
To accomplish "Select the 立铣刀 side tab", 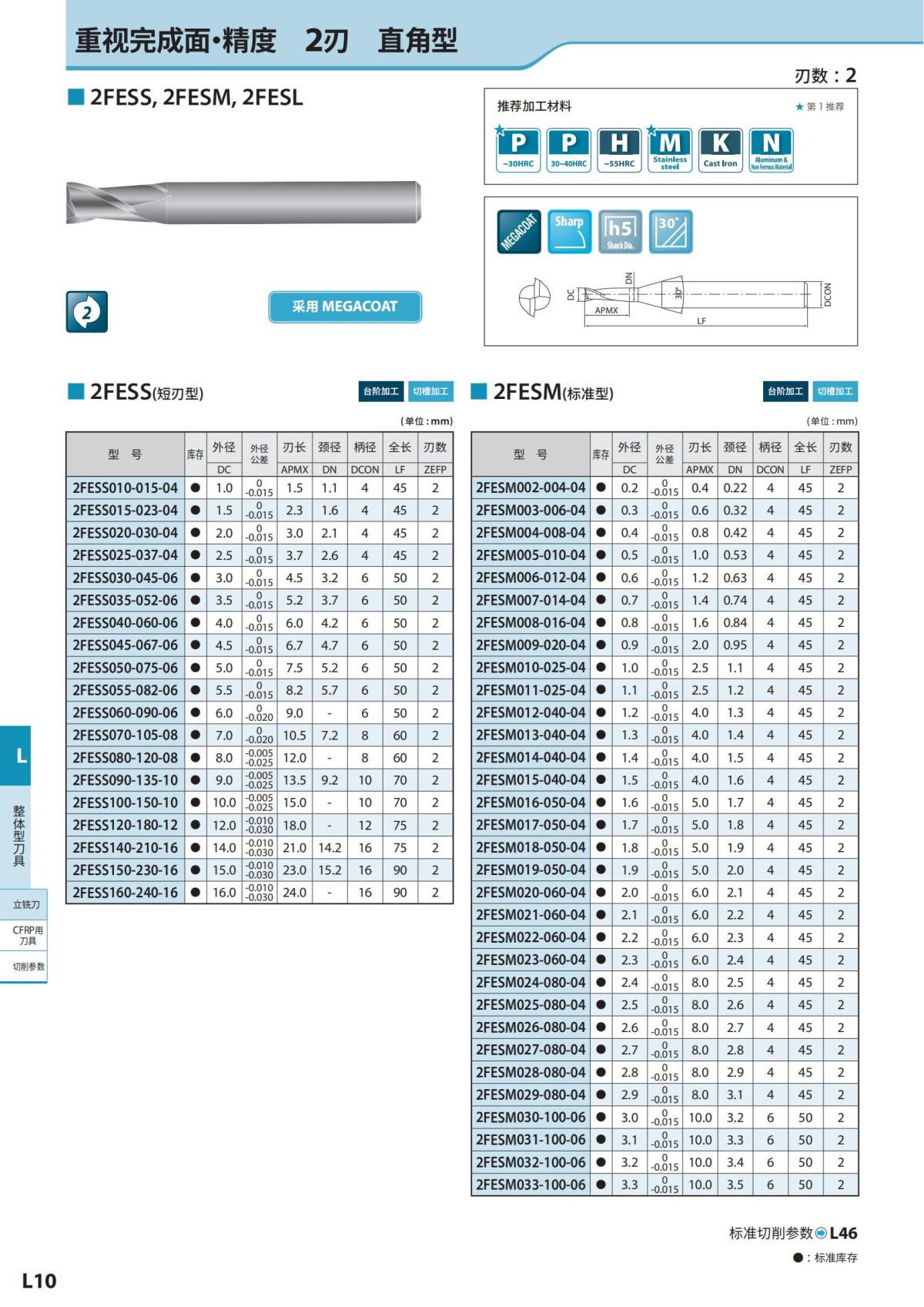I will tap(24, 904).
